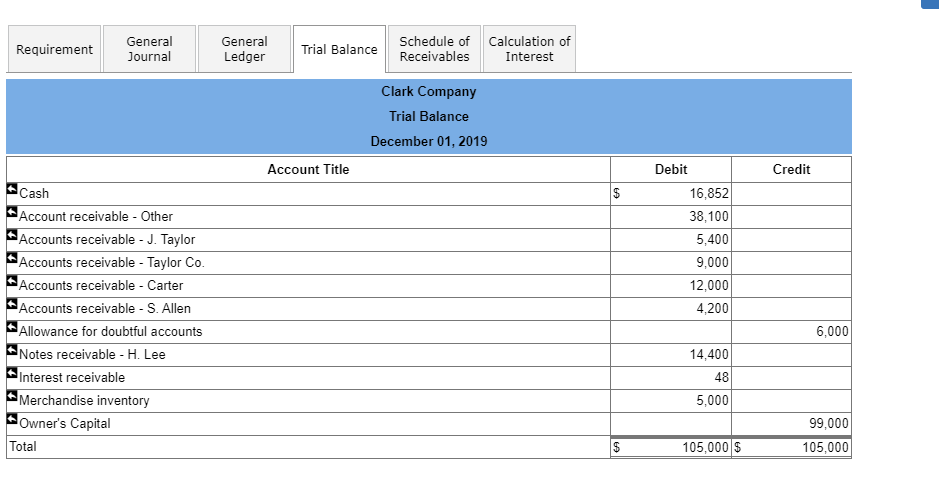Select the Merchandise inventory label
This screenshot has width=939, height=477.
point(84,400)
